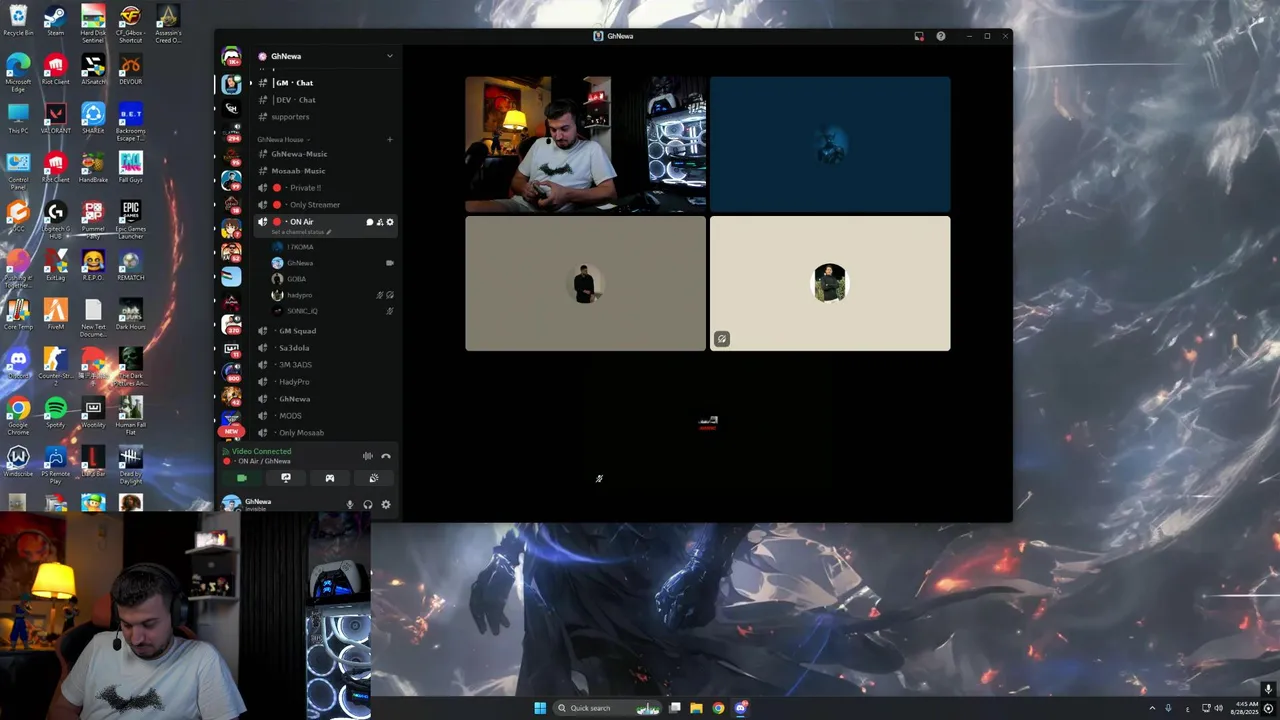Open Mosaab-Music channel
The image size is (1280, 720).
(325, 171)
